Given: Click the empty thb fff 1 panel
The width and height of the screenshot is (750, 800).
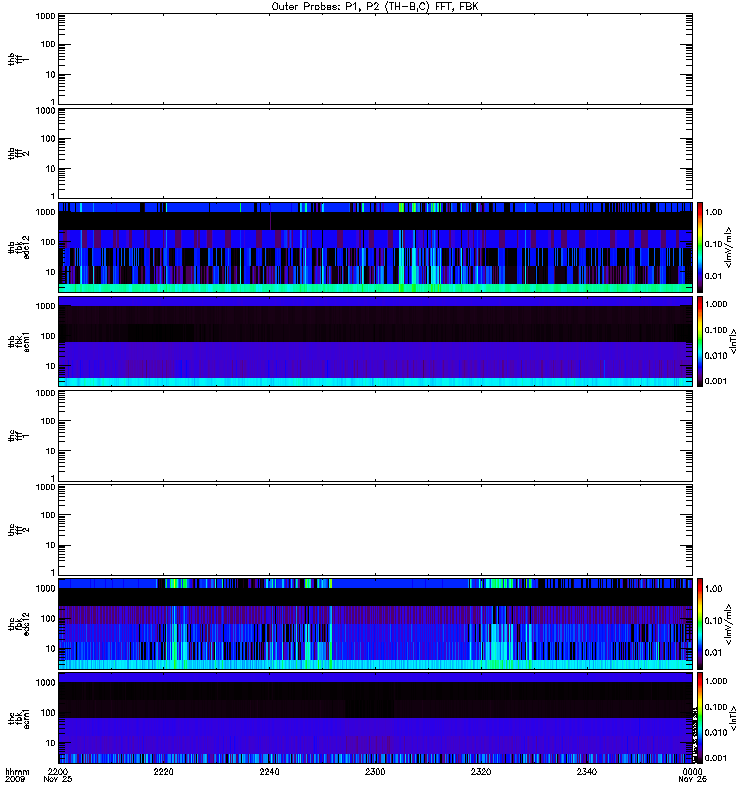Looking at the screenshot, I should (x=375, y=59).
